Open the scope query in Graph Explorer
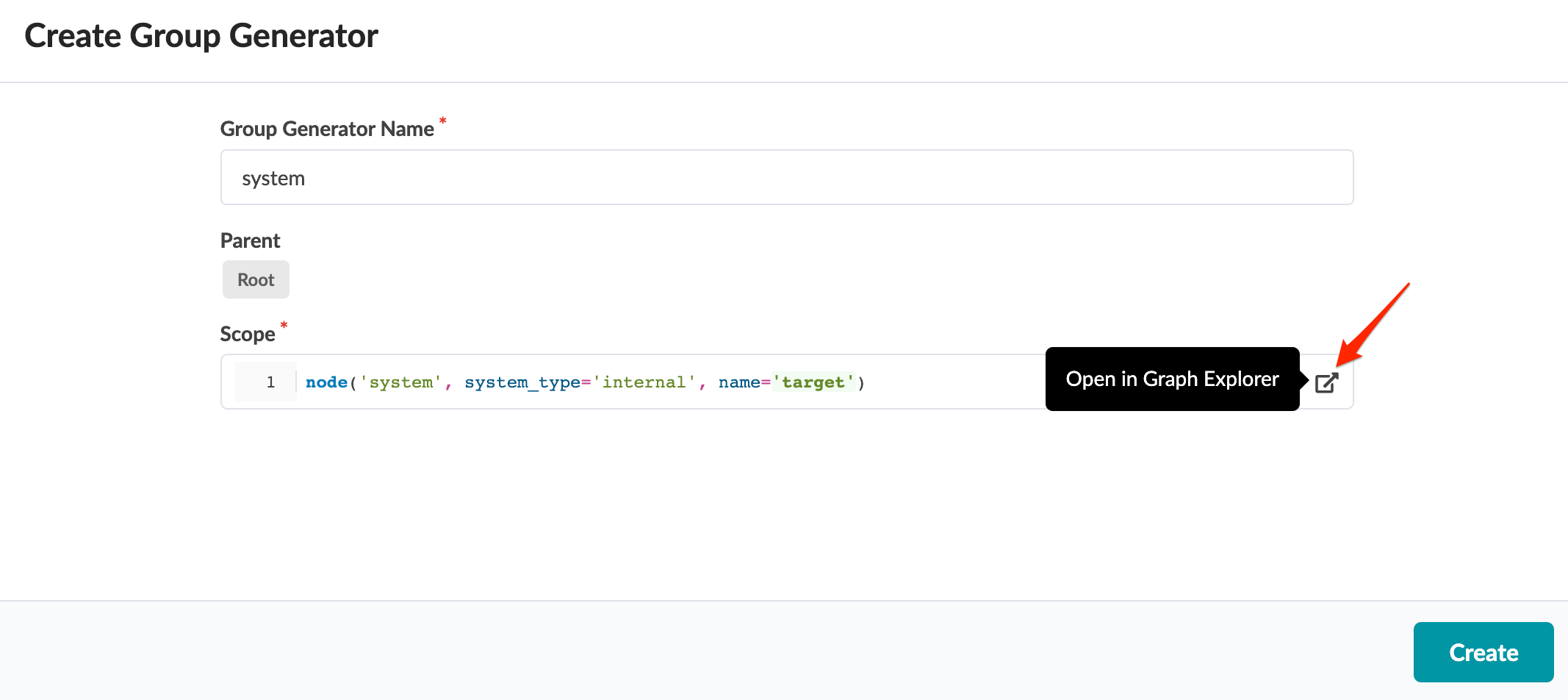 click(x=1326, y=382)
